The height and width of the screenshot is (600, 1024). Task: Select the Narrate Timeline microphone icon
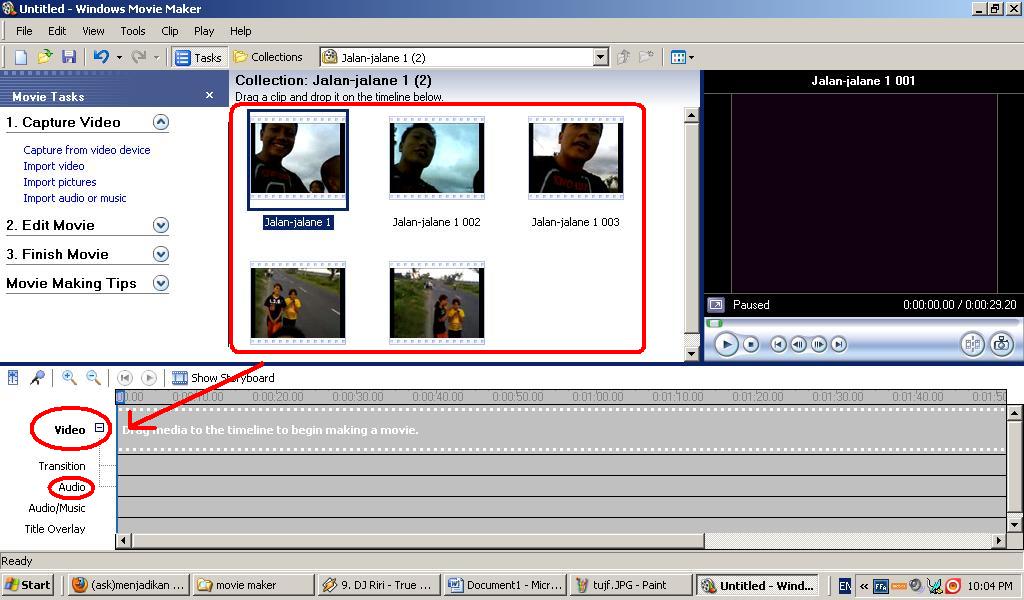pyautogui.click(x=37, y=377)
